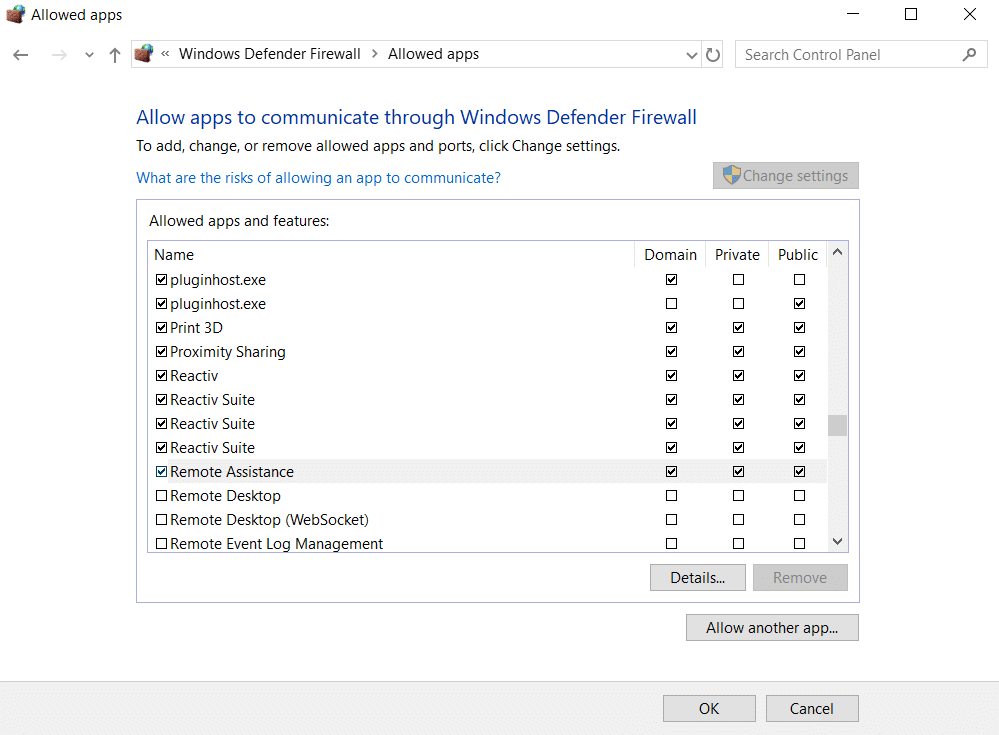This screenshot has height=735, width=999.
Task: Click the firewall icon in the title bar
Action: [15, 14]
